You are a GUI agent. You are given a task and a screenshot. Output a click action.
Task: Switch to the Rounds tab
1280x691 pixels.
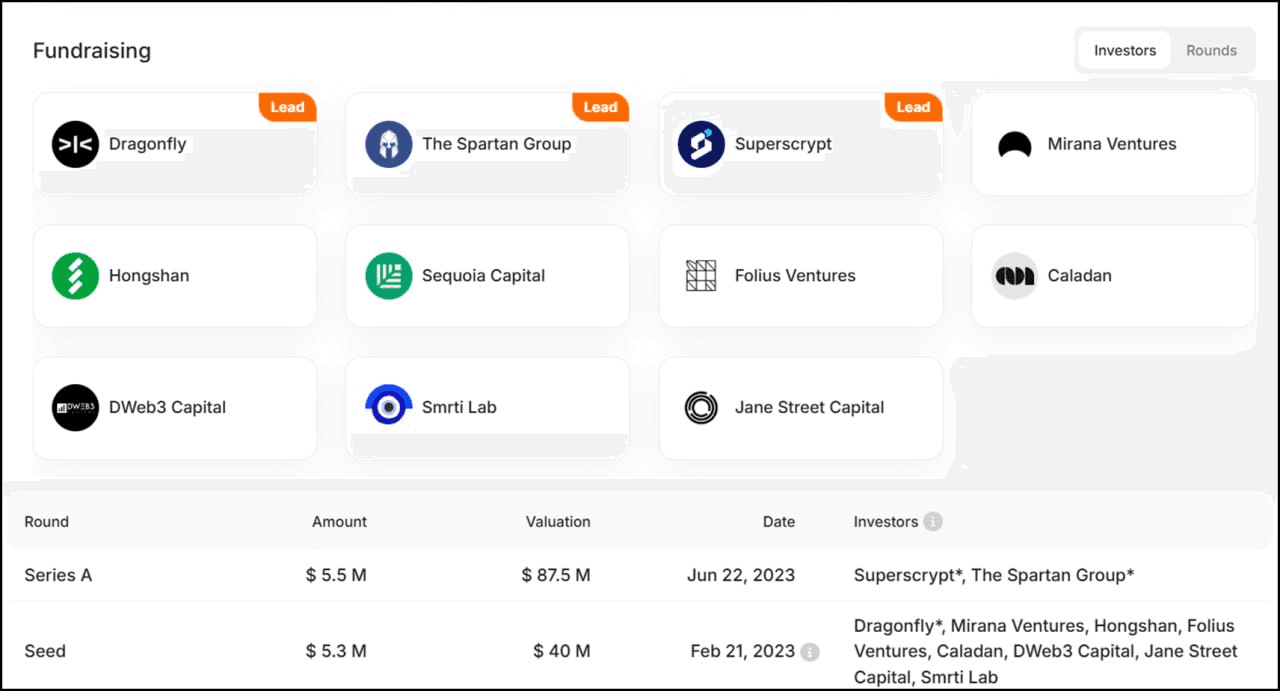[1211, 50]
